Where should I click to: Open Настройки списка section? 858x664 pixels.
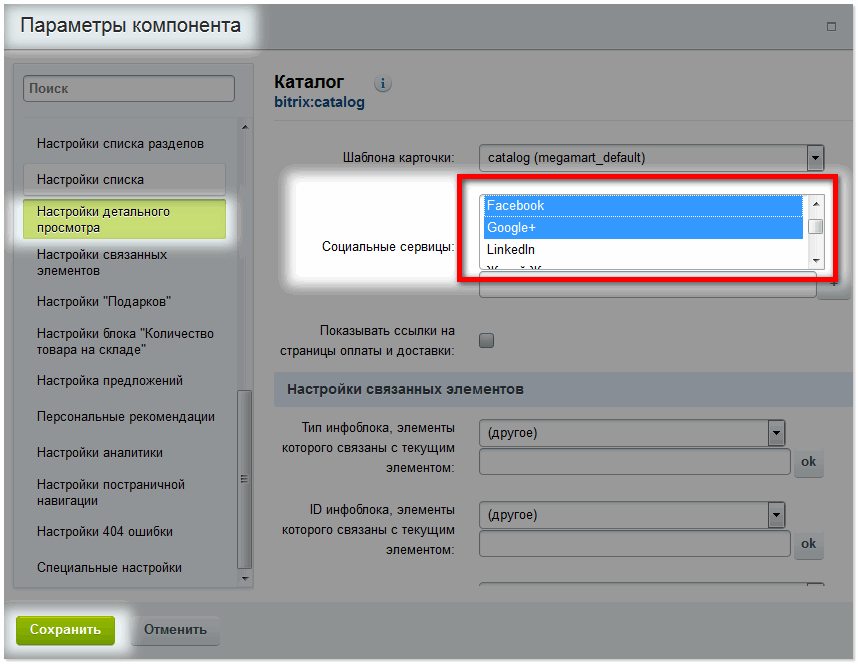124,180
